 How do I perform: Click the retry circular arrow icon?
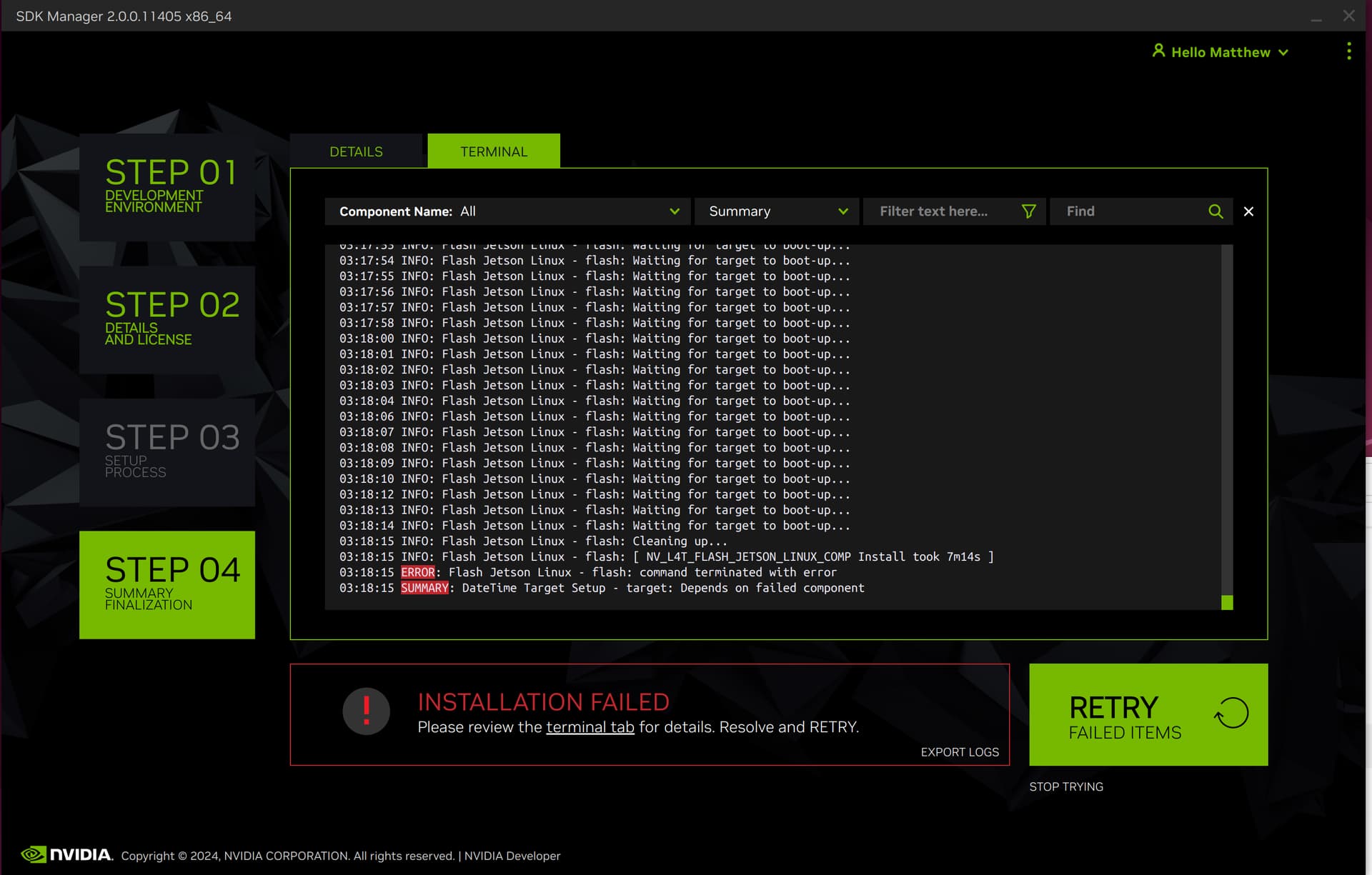tap(1231, 713)
